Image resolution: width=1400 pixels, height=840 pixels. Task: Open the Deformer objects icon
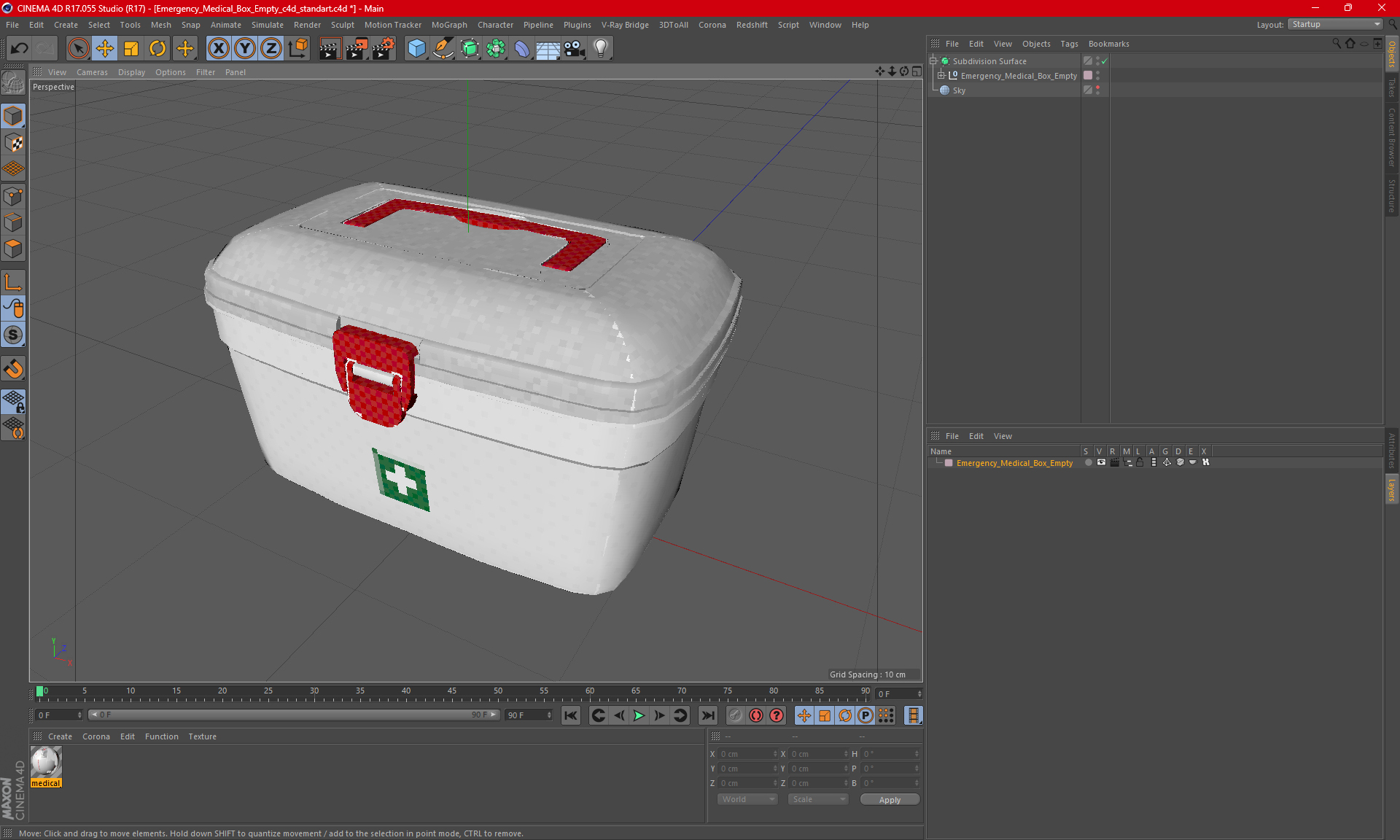click(522, 49)
